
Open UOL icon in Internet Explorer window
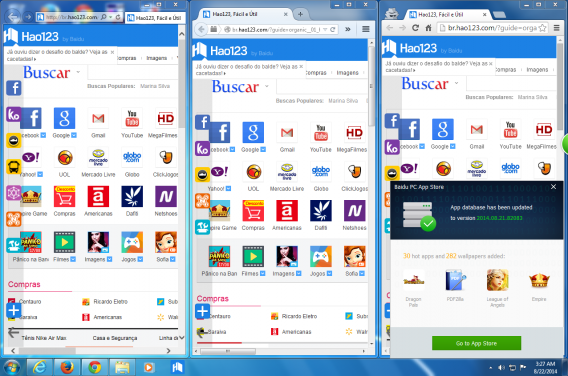65,158
